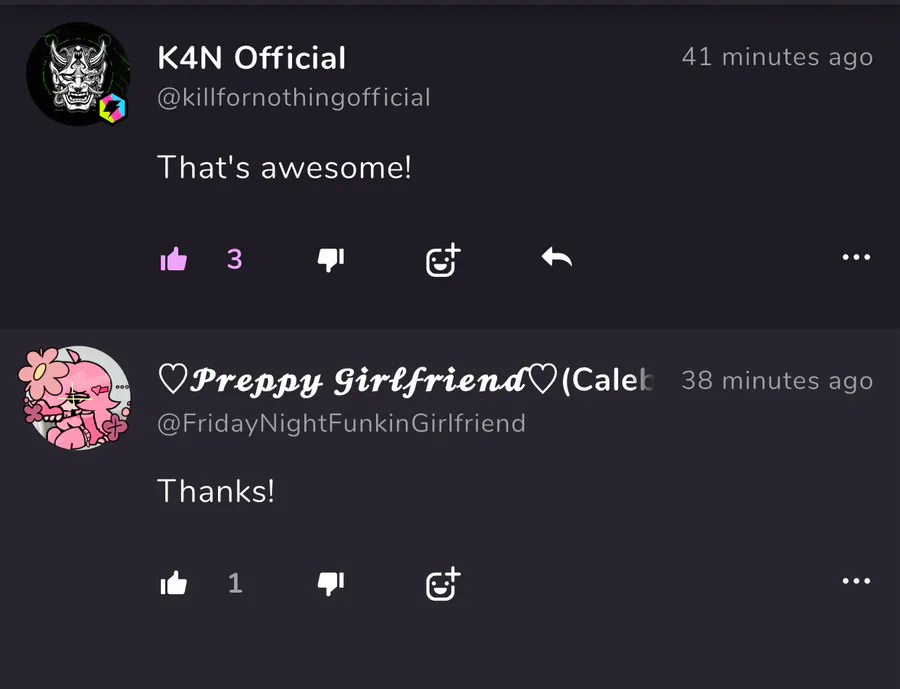Image resolution: width=900 pixels, height=689 pixels.
Task: Open @killfornothingofficial profile handle
Action: [x=293, y=98]
